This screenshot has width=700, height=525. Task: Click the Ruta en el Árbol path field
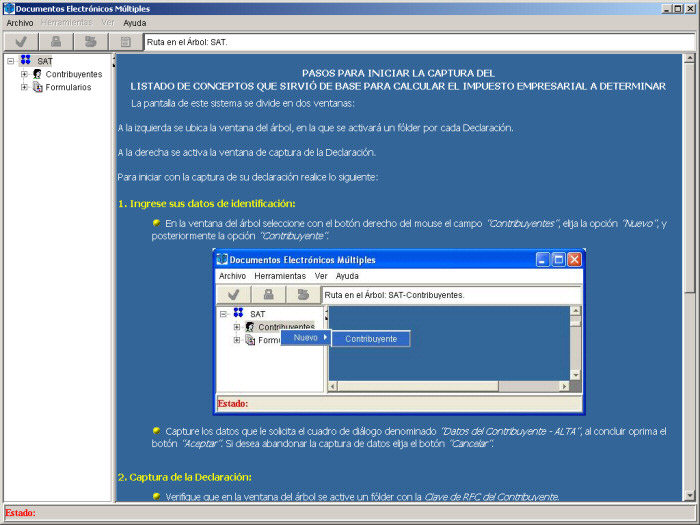point(420,42)
